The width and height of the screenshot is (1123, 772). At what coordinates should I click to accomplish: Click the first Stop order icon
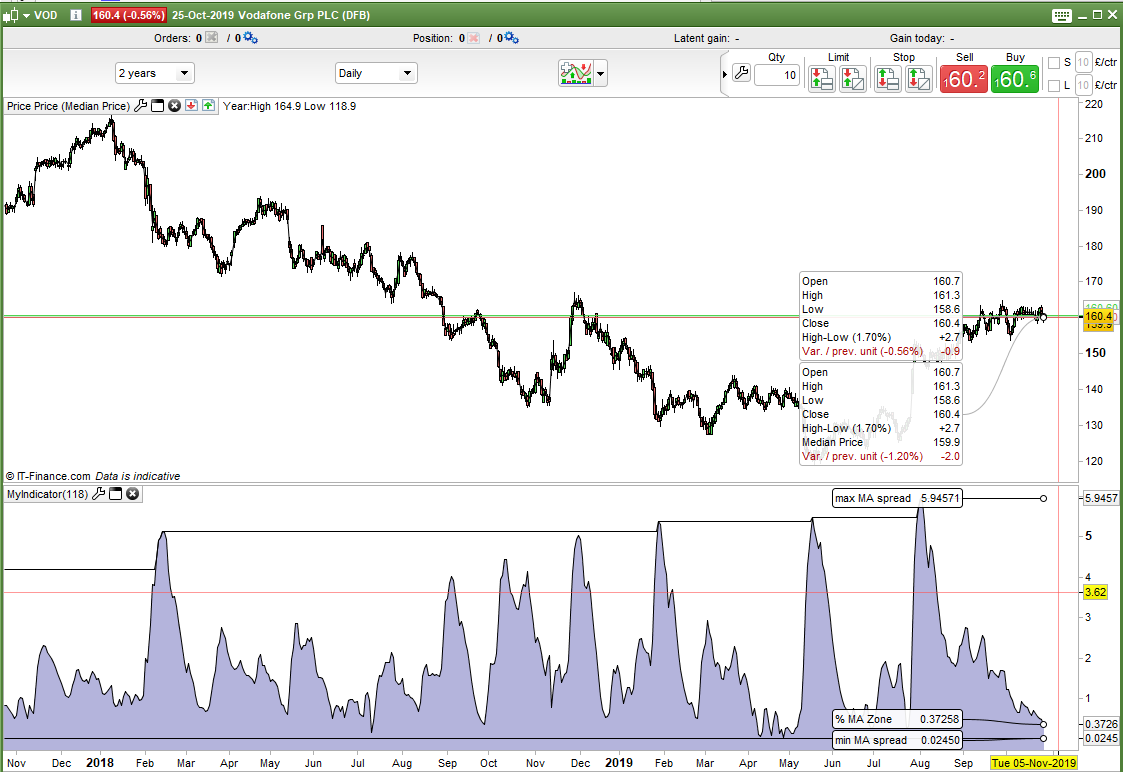coord(888,78)
